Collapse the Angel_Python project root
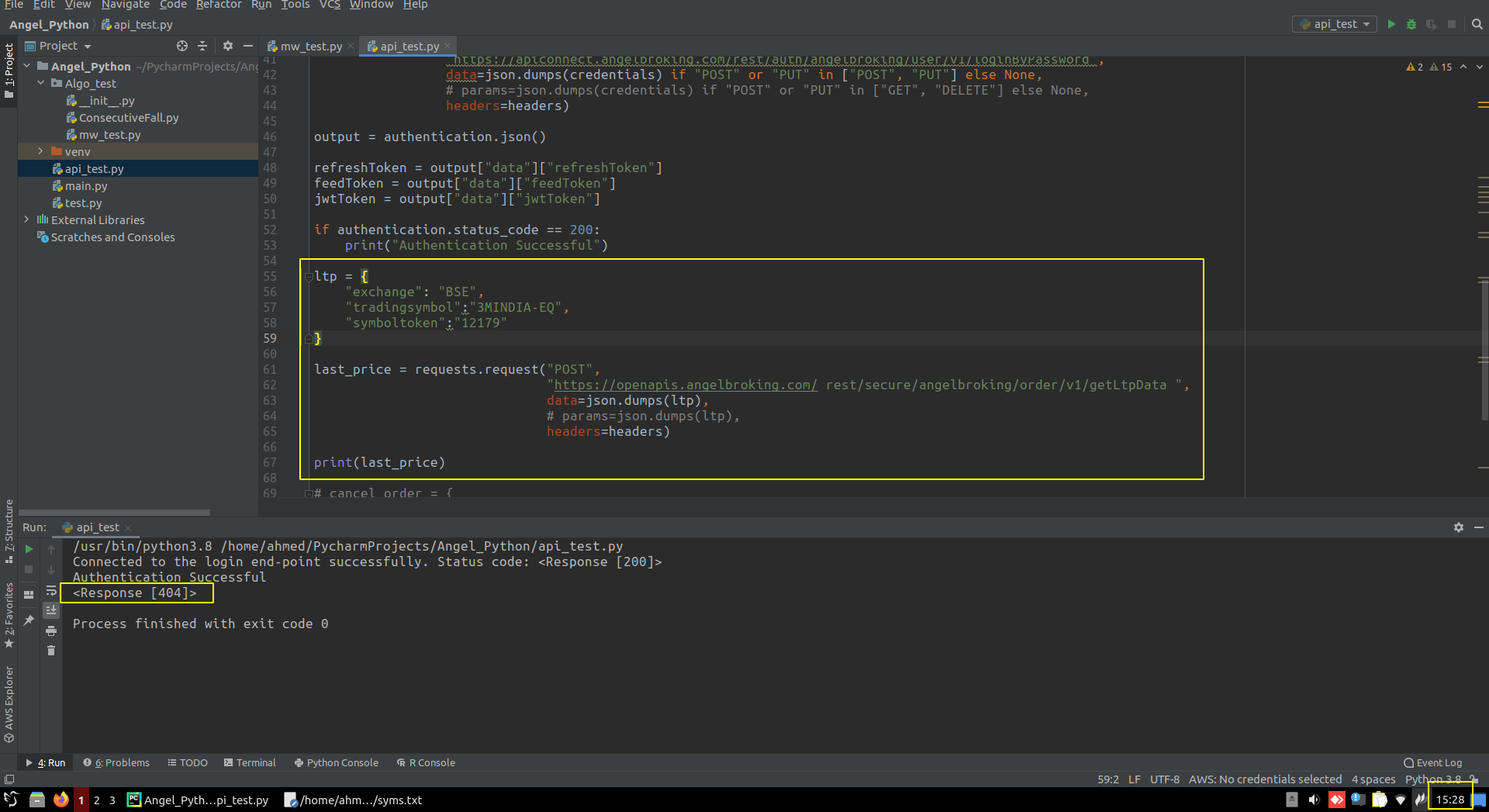Image resolution: width=1489 pixels, height=812 pixels. 27,66
